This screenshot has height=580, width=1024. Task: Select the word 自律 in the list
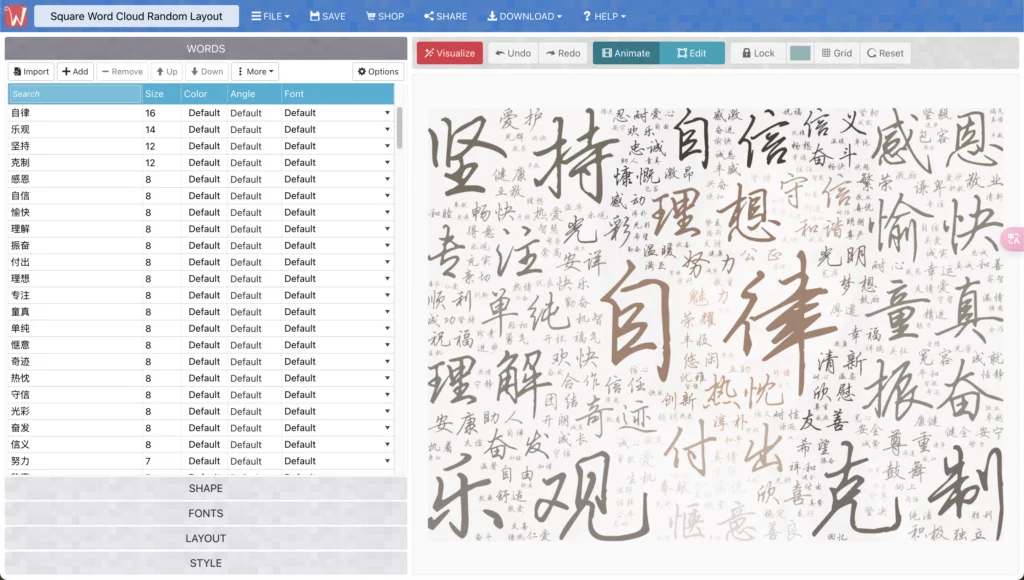point(20,113)
